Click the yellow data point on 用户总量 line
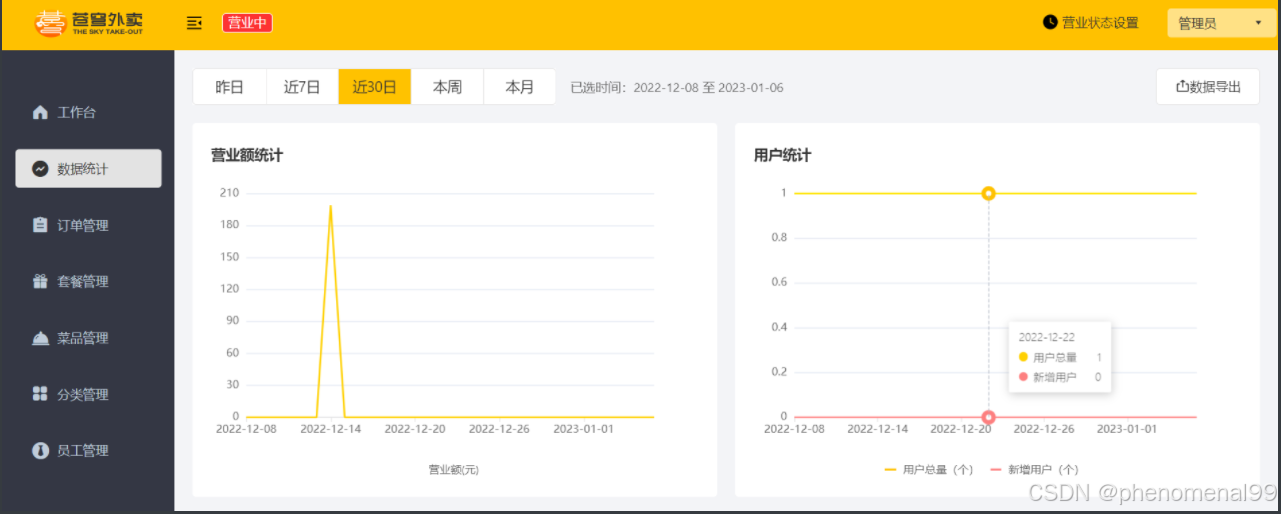Image resolution: width=1281 pixels, height=514 pixels. click(x=988, y=193)
